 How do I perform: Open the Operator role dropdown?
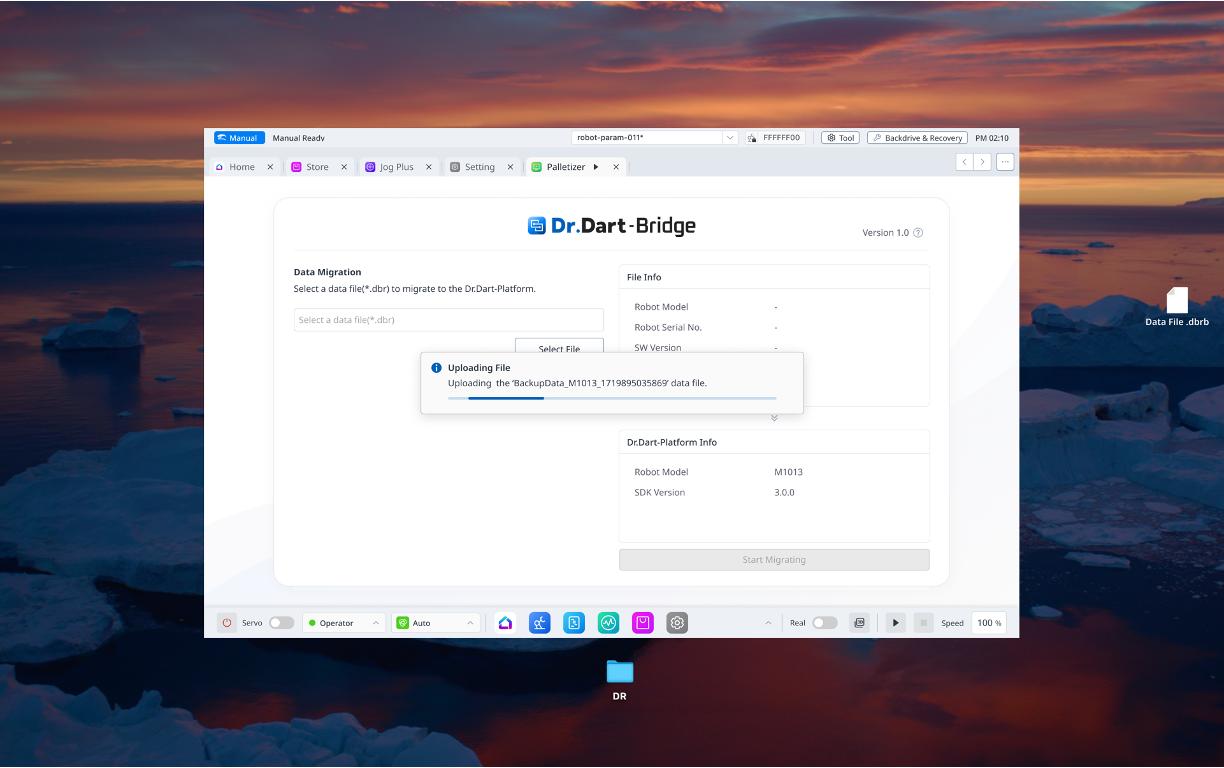pyautogui.click(x=344, y=623)
